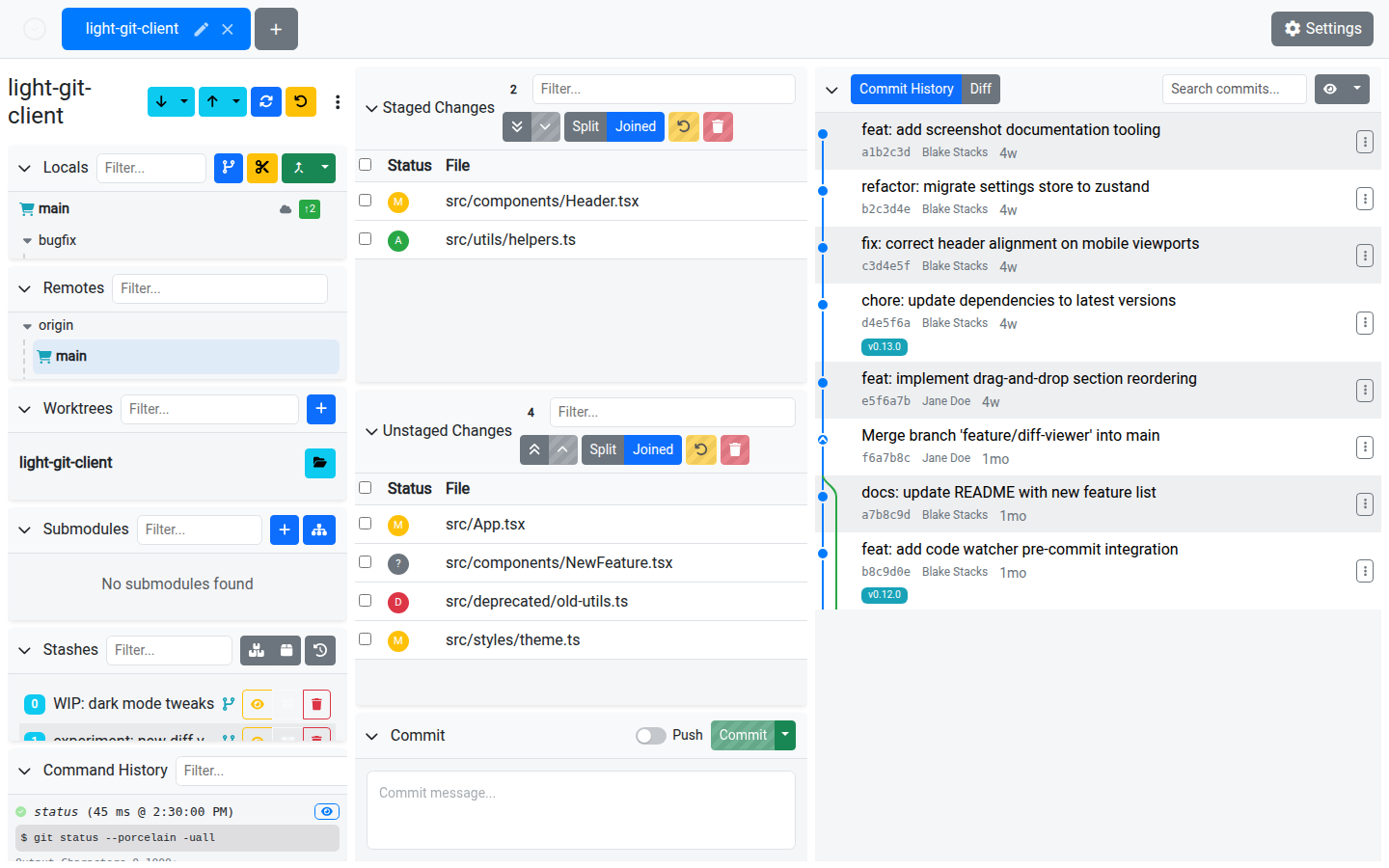Add a new submodule with plus icon
The width and height of the screenshot is (1389, 868).
click(x=285, y=529)
